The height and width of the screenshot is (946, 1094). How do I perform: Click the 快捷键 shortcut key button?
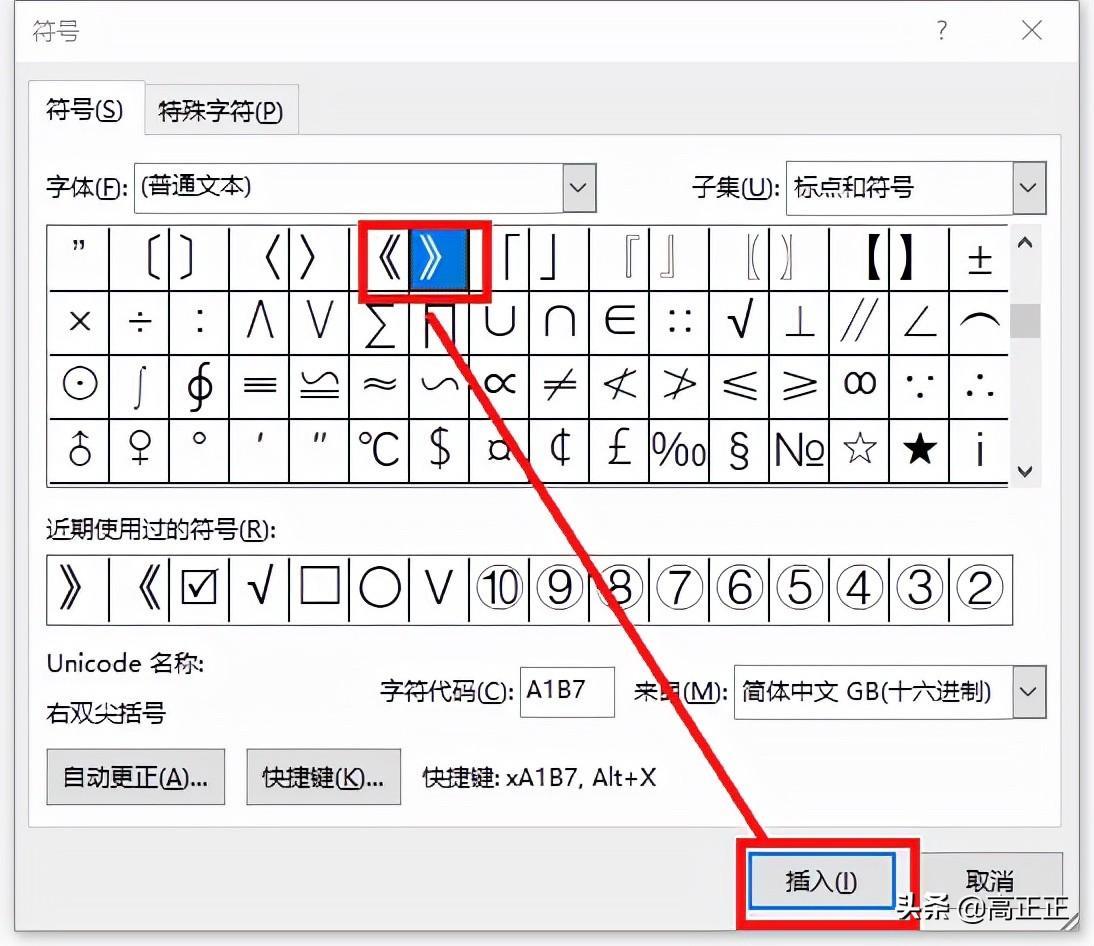click(x=323, y=777)
